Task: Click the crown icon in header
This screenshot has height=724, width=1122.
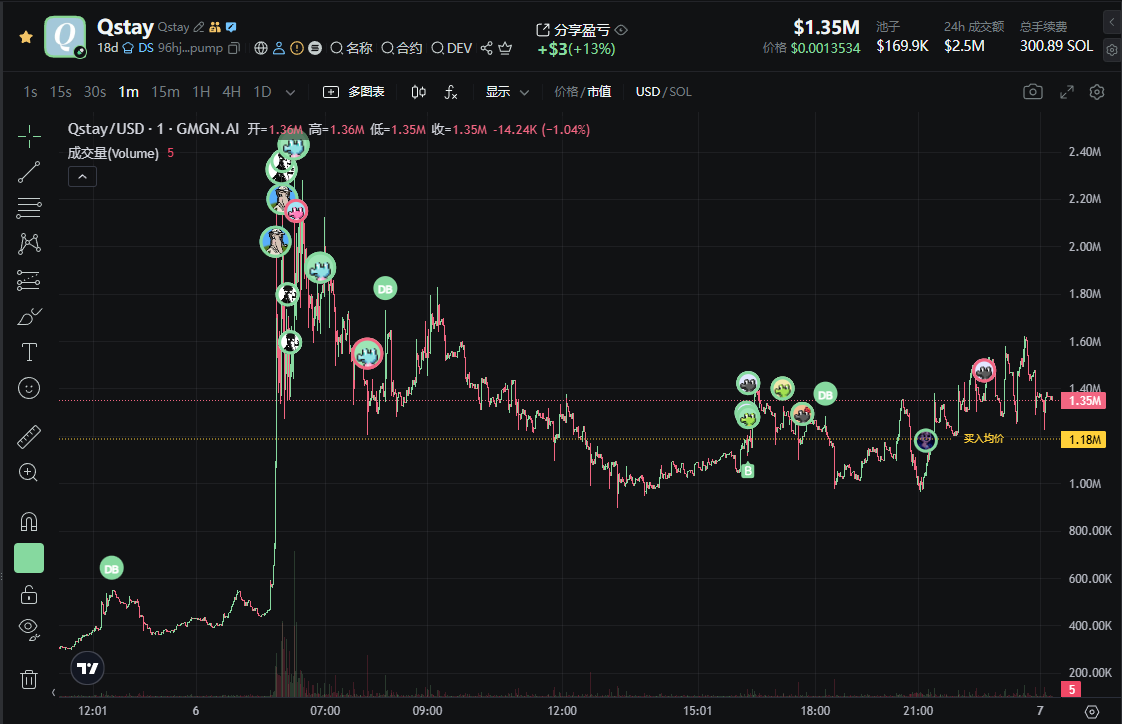Action: click(x=505, y=48)
